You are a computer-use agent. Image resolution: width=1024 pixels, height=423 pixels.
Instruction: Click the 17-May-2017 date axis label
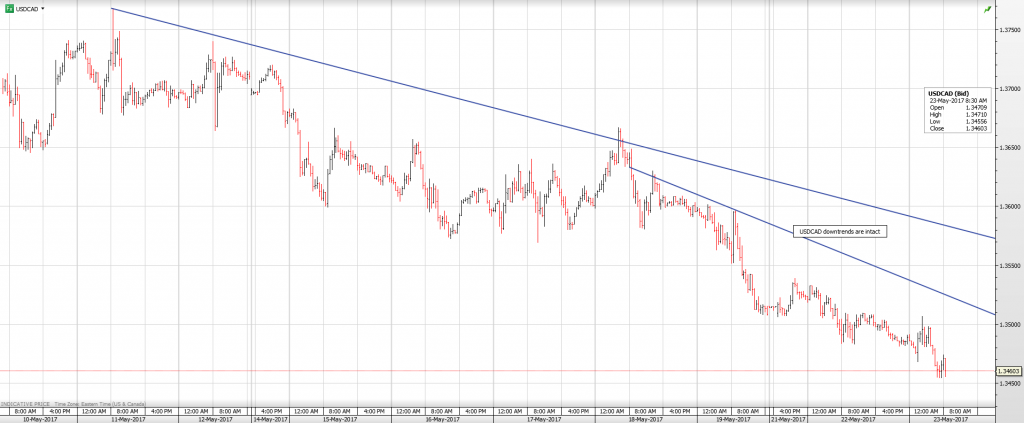pos(543,418)
